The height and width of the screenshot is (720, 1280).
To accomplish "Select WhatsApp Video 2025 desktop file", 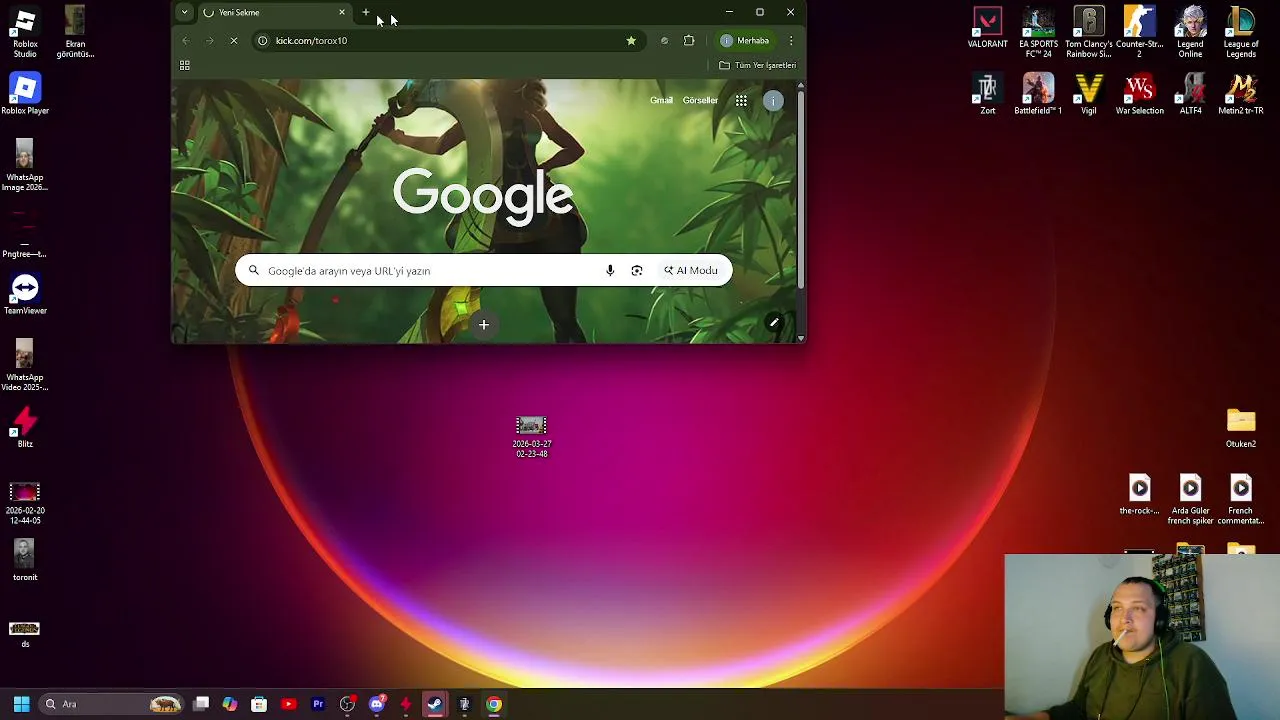I will pos(25,365).
